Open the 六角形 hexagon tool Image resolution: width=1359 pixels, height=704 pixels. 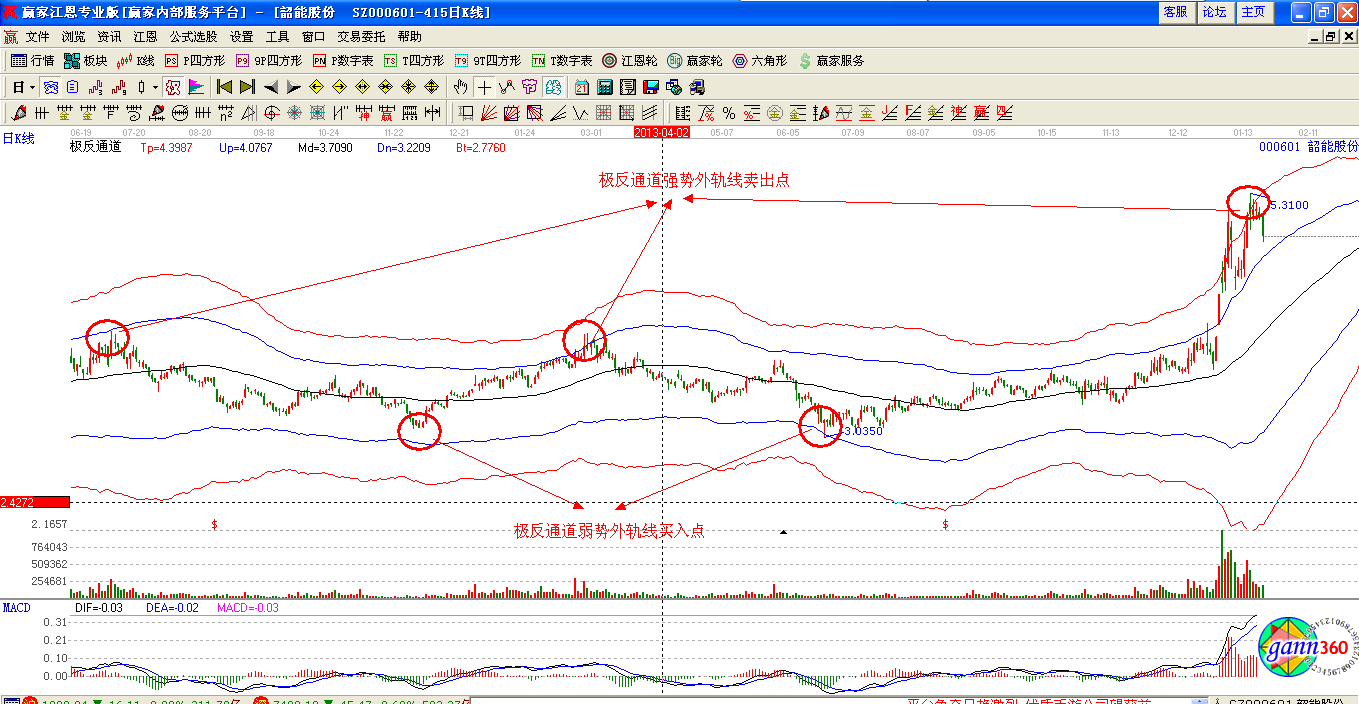(760, 61)
